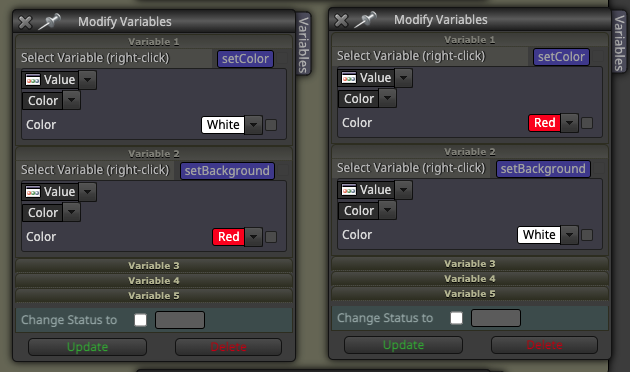Viewport: 630px width, 372px height.
Task: Open the Variables side tab on right panel
Action: pyautogui.click(x=620, y=42)
